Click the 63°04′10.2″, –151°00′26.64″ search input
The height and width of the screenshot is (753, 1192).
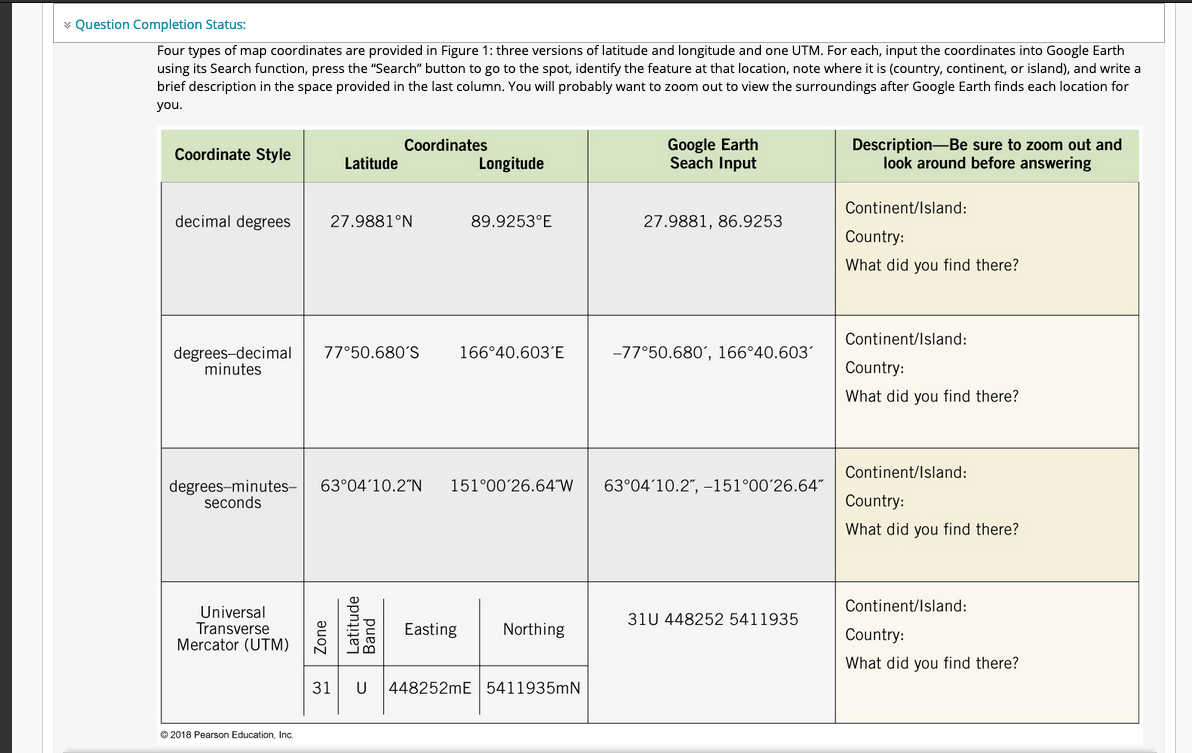click(x=713, y=486)
